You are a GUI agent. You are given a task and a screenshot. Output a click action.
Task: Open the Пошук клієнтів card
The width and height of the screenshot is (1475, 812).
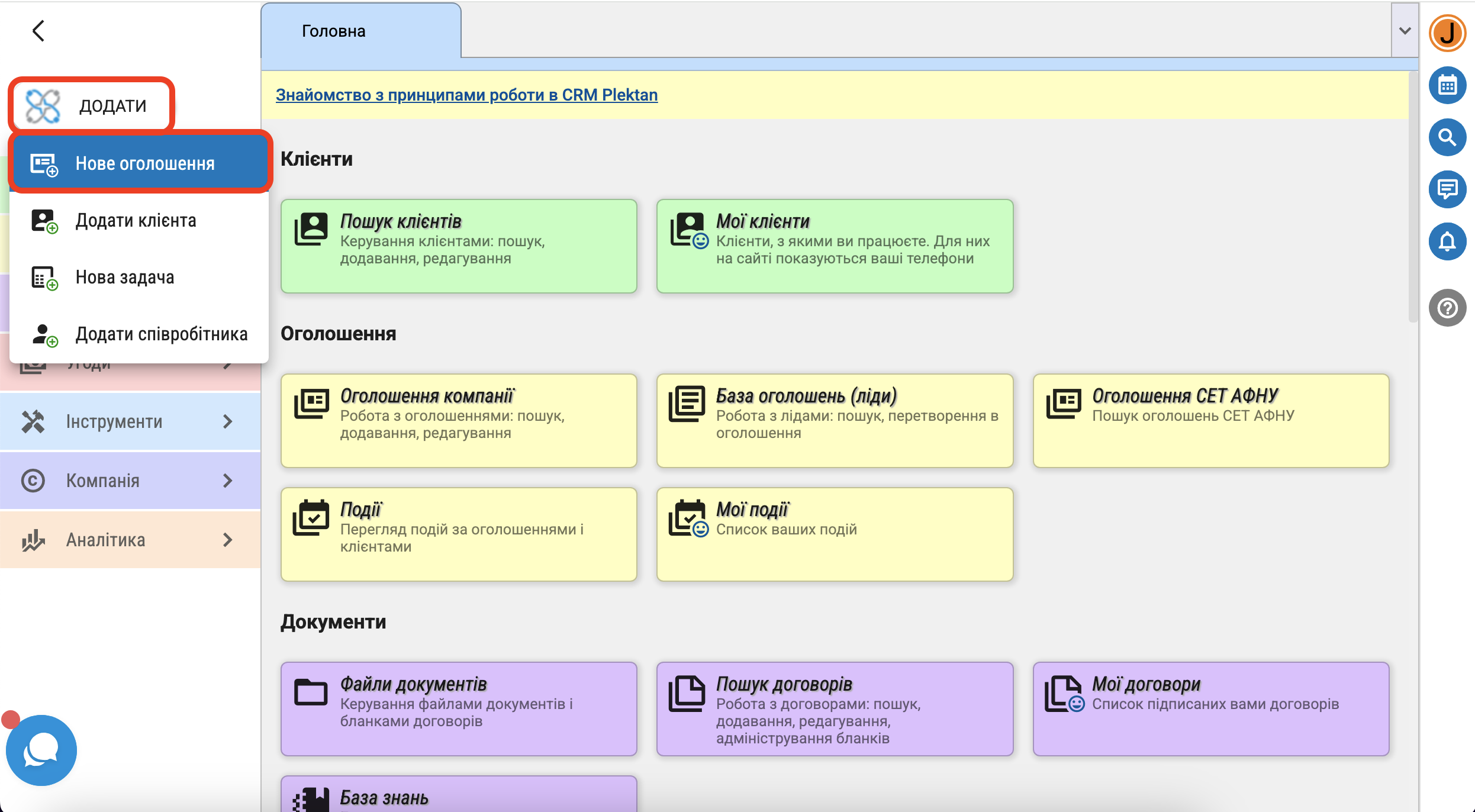pos(458,246)
